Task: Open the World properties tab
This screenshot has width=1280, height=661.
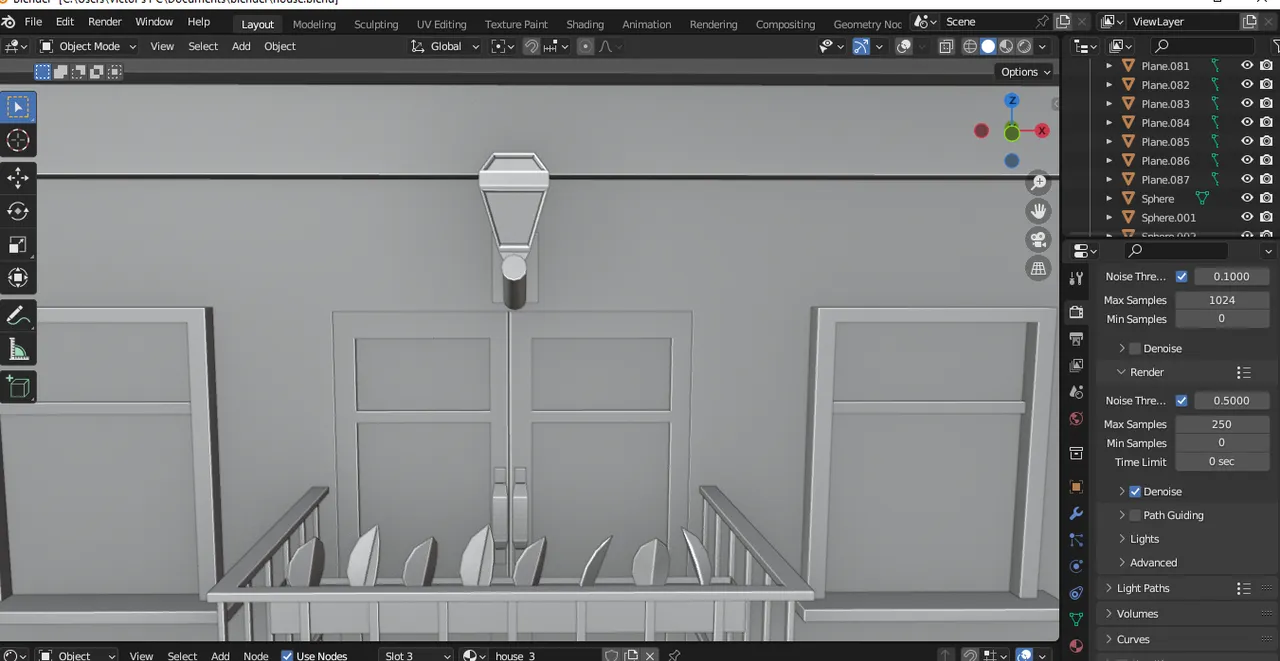Action: pyautogui.click(x=1076, y=419)
